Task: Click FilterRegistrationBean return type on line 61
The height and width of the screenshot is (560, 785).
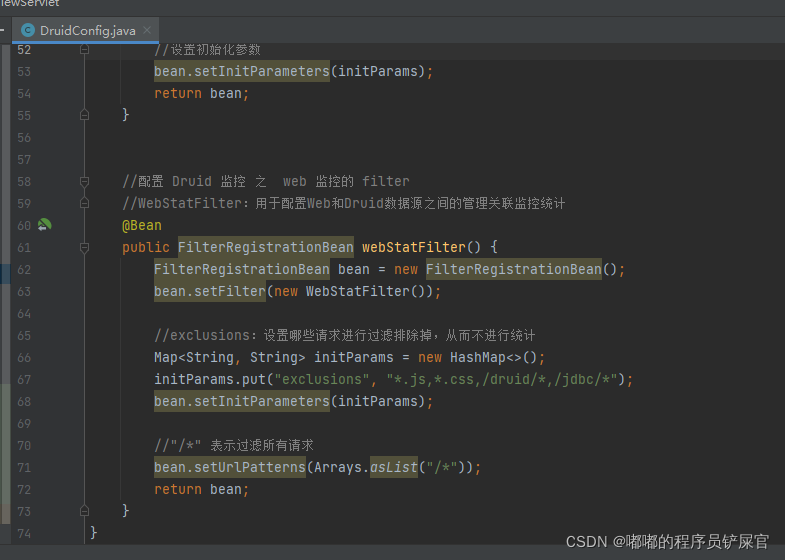Action: 266,247
